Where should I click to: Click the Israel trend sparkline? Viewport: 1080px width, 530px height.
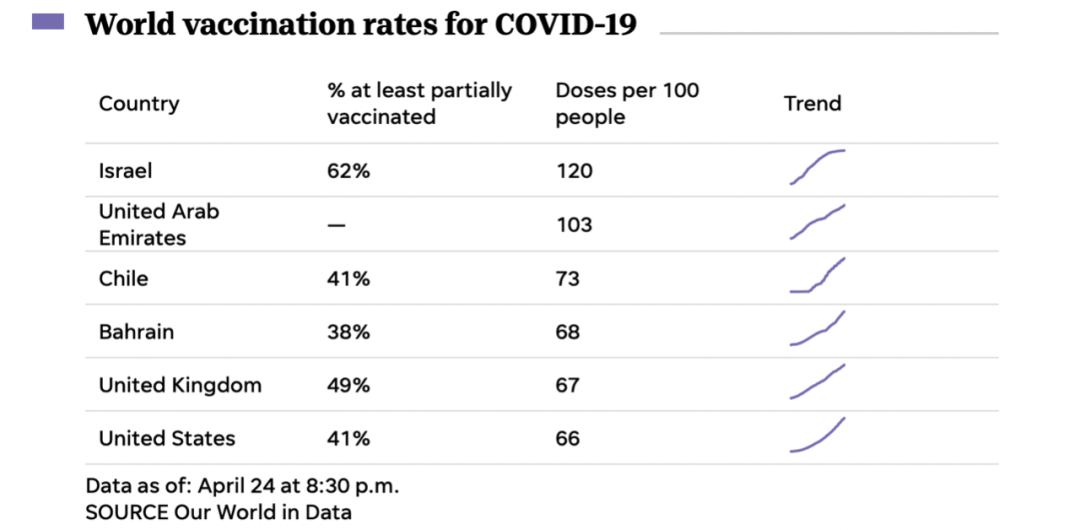point(818,167)
